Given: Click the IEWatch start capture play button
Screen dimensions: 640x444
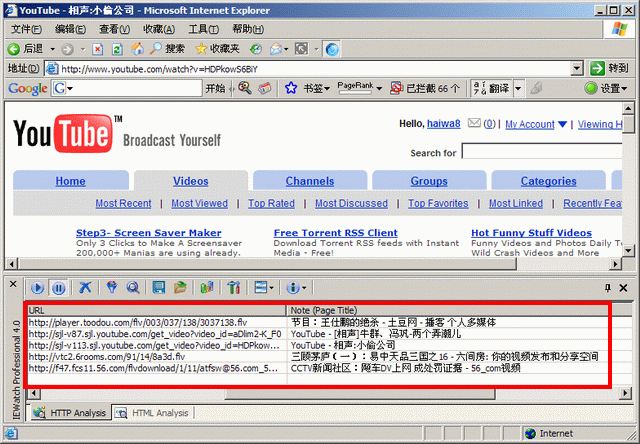Looking at the screenshot, I should [x=37, y=288].
